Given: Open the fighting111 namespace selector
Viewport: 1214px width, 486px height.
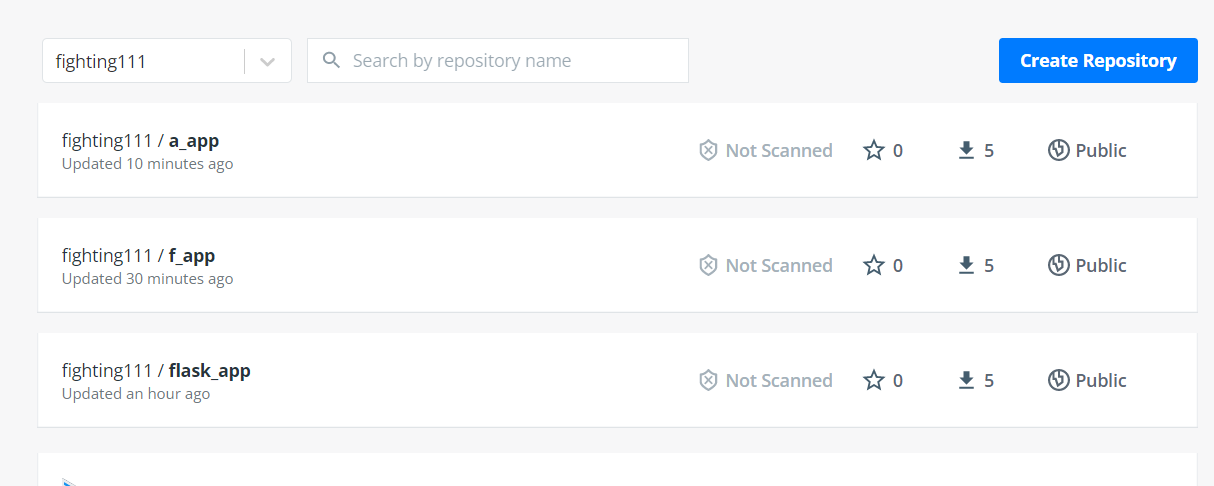Looking at the screenshot, I should pos(143,61).
